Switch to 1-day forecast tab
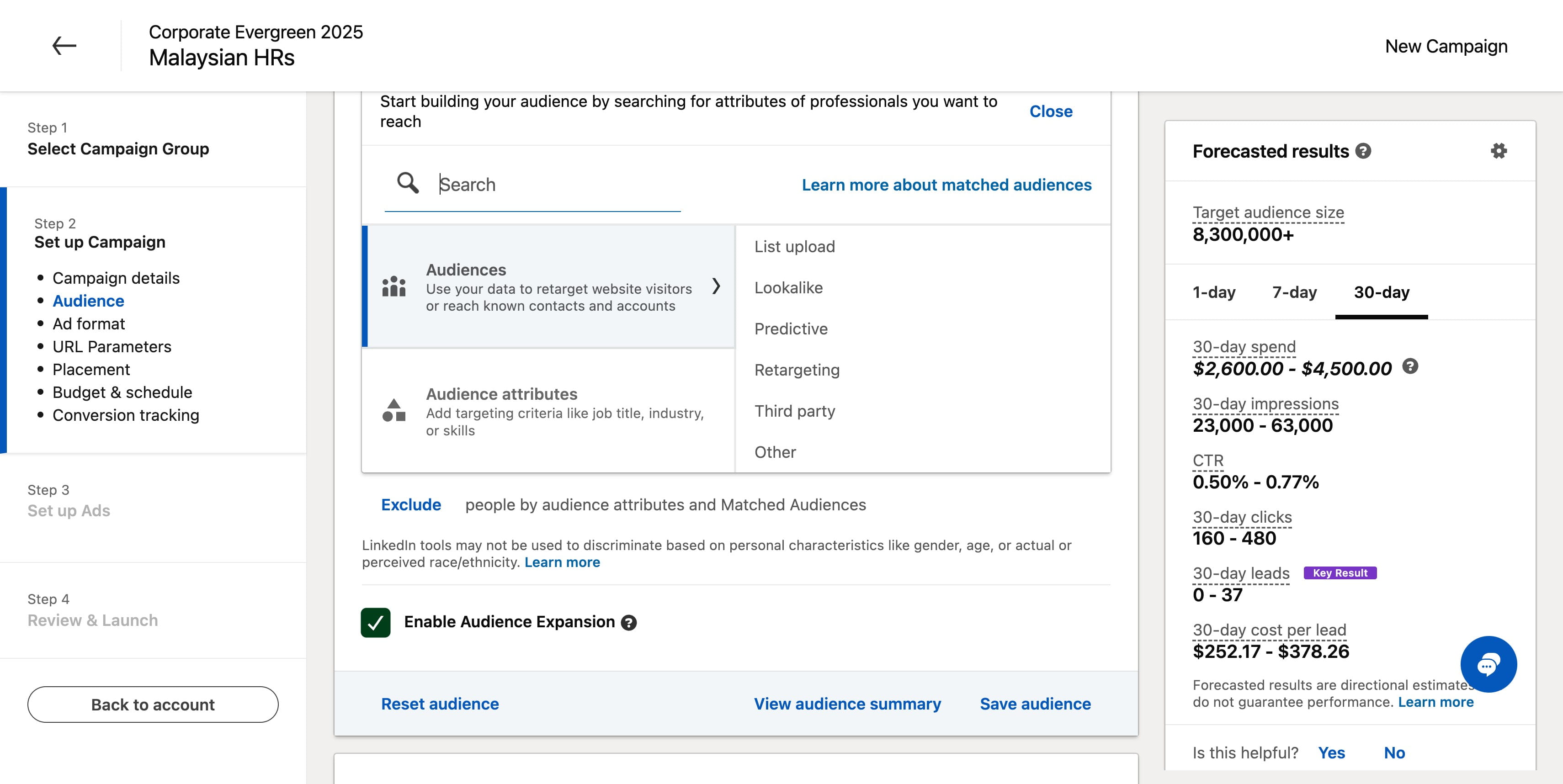The image size is (1563, 784). click(1213, 292)
